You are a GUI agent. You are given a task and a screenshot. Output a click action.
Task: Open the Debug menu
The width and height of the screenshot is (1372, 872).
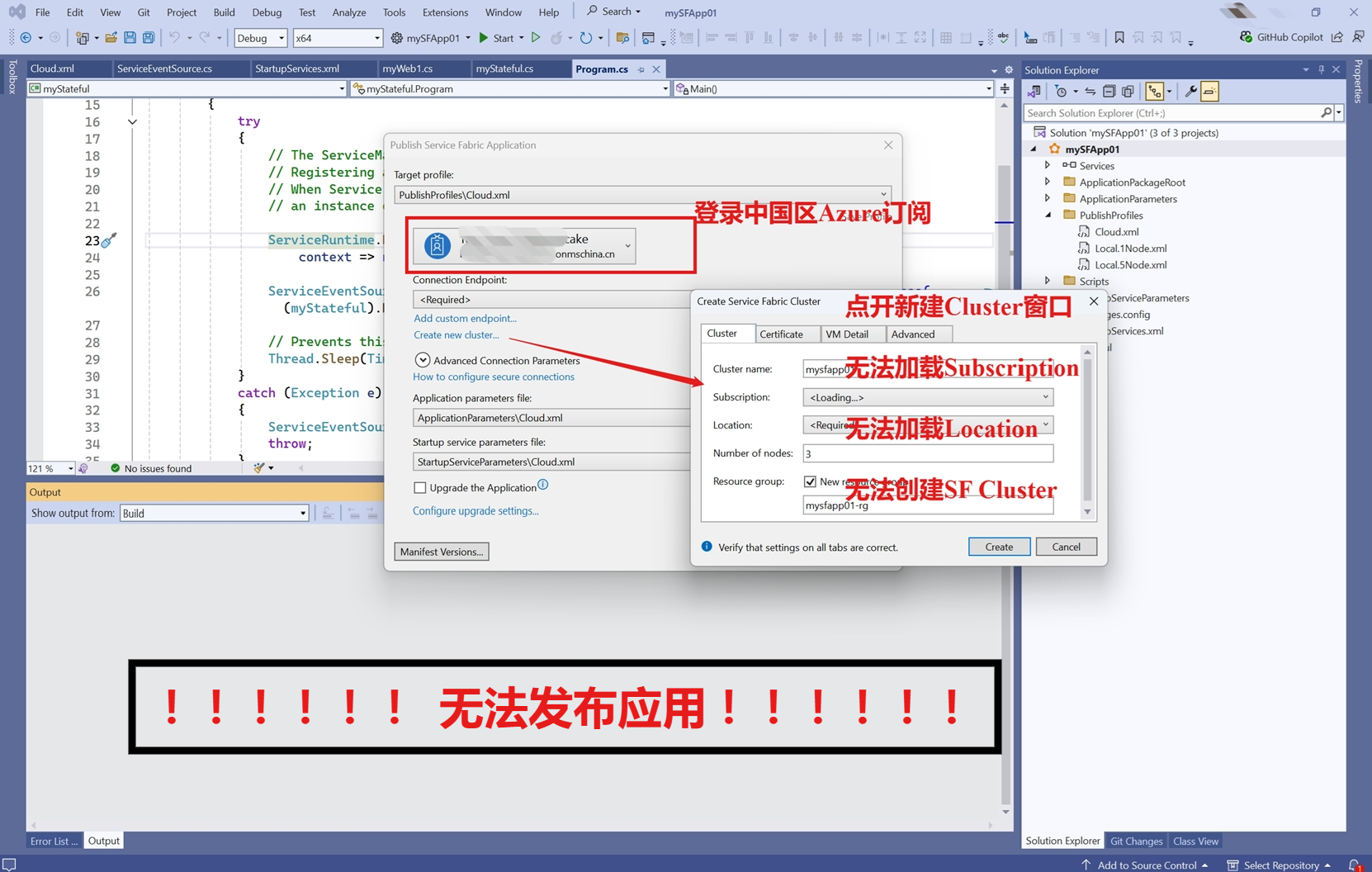tap(267, 12)
